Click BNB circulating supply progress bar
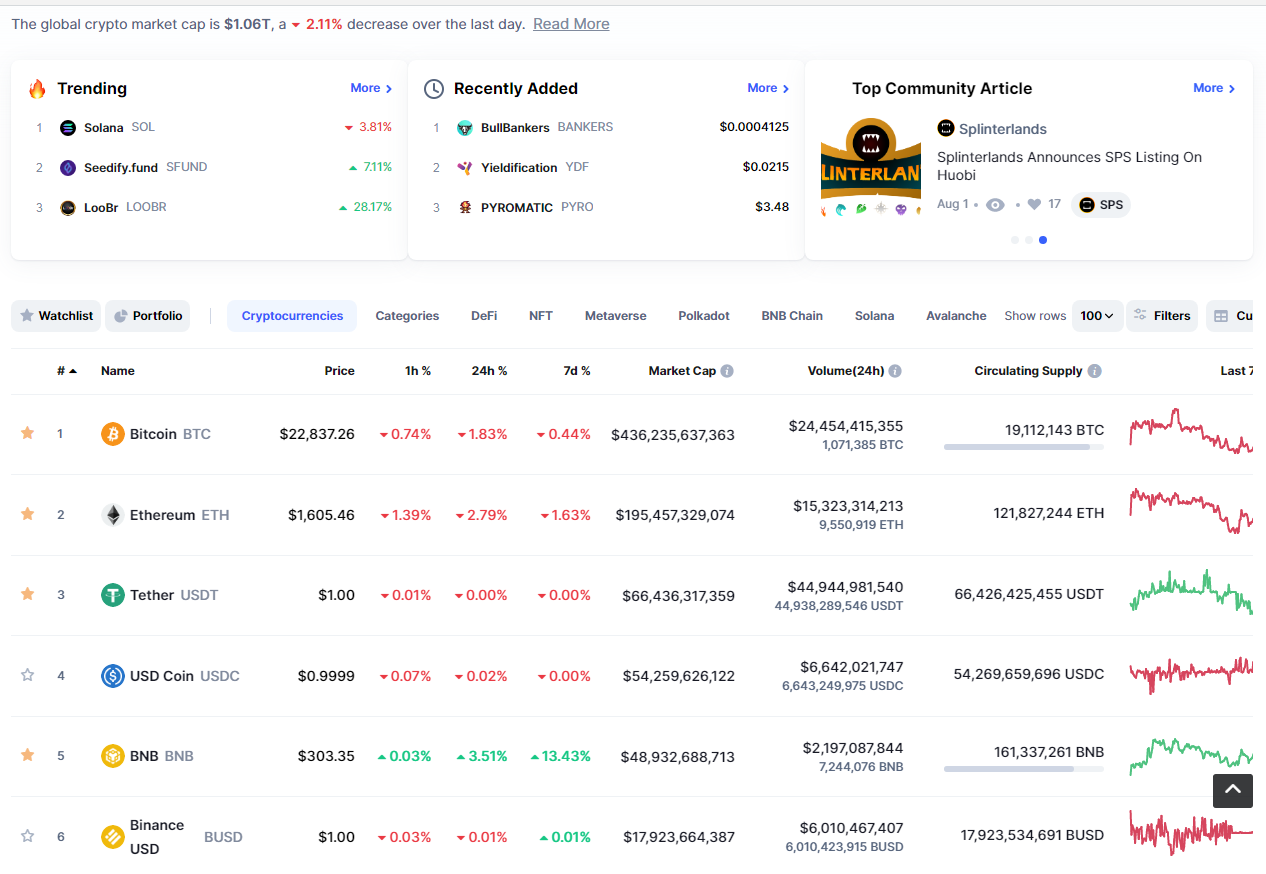The width and height of the screenshot is (1266, 874). (1024, 769)
